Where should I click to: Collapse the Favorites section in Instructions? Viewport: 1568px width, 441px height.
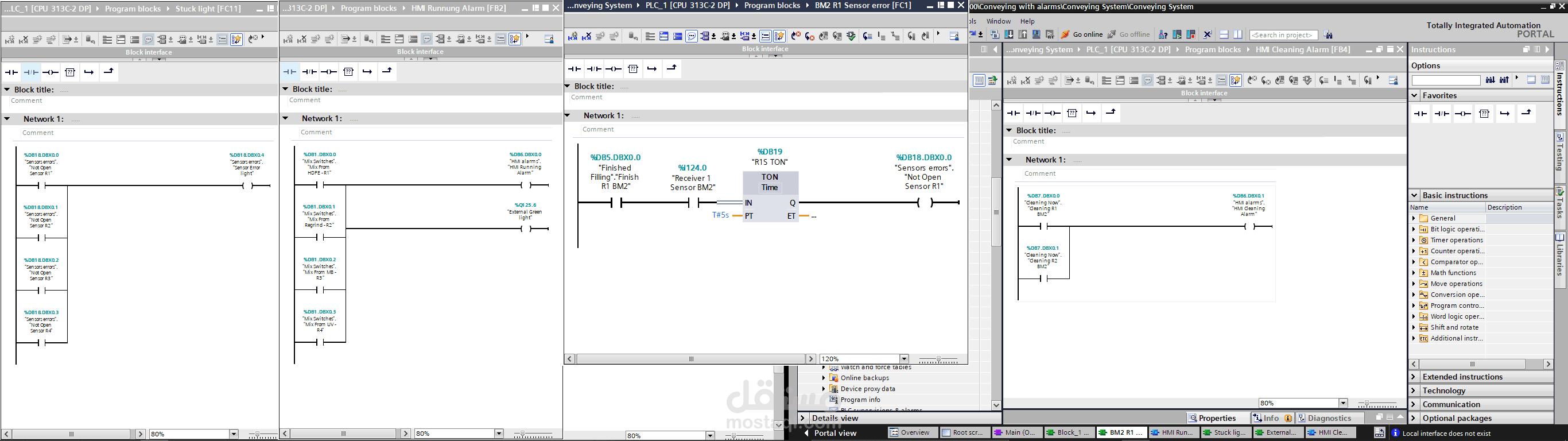pyautogui.click(x=1415, y=96)
